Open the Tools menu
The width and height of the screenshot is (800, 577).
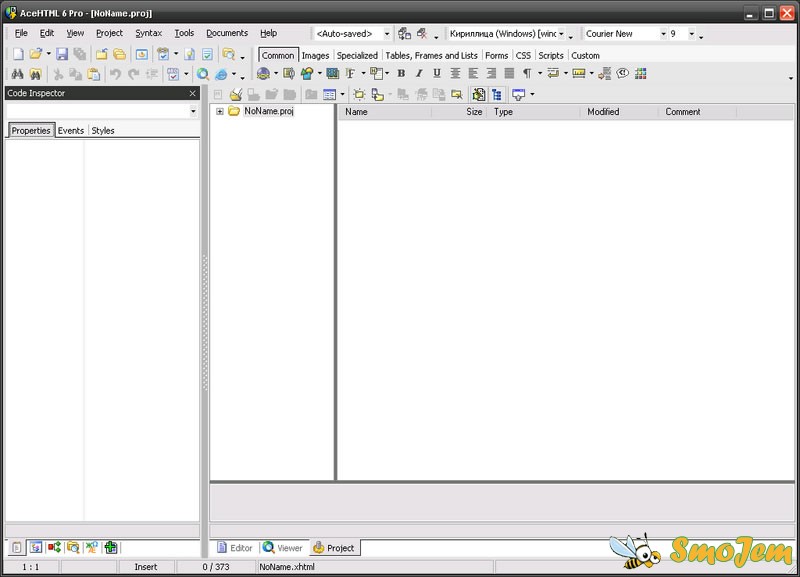184,33
